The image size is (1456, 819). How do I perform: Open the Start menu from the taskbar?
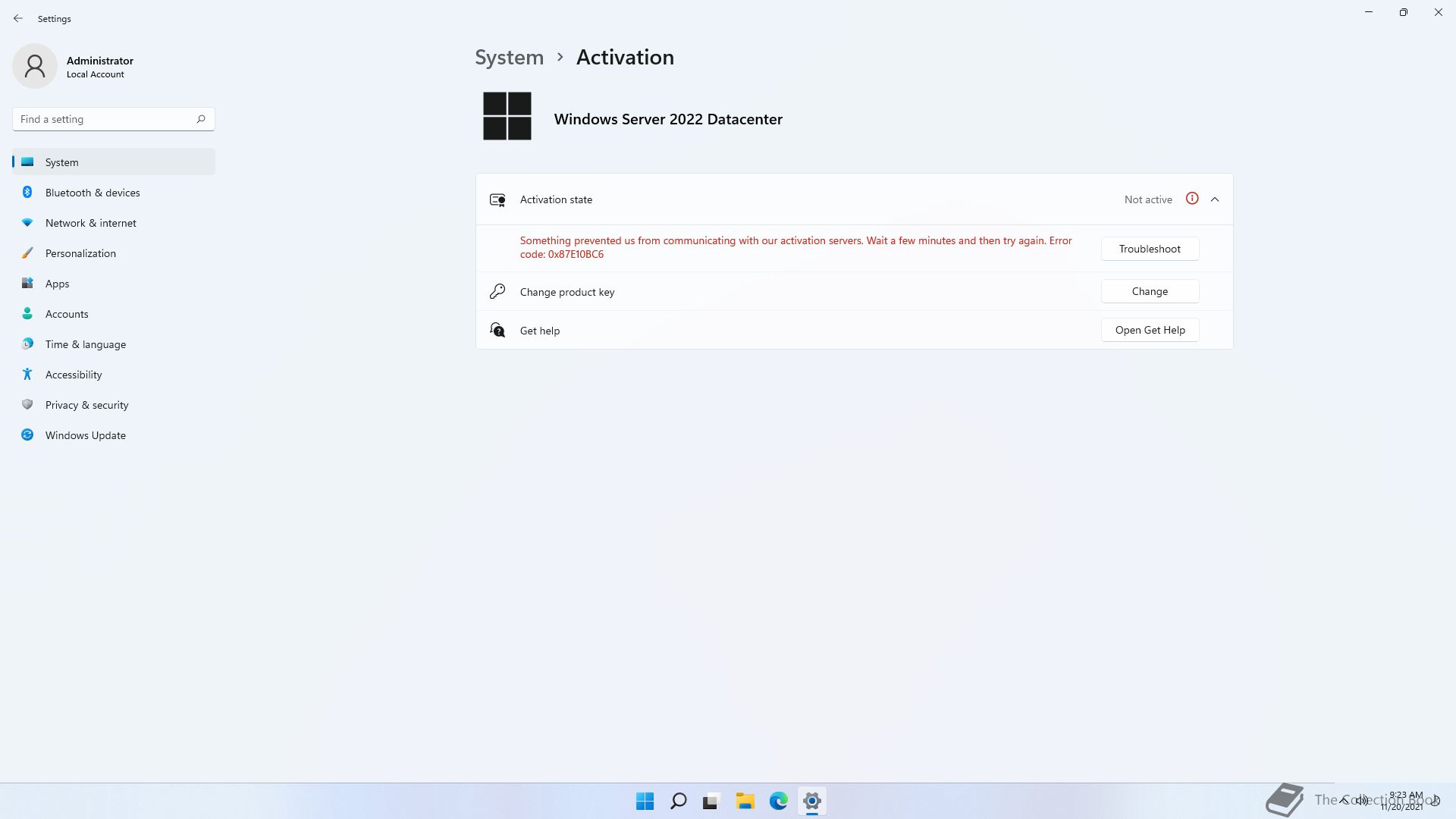[x=645, y=801]
